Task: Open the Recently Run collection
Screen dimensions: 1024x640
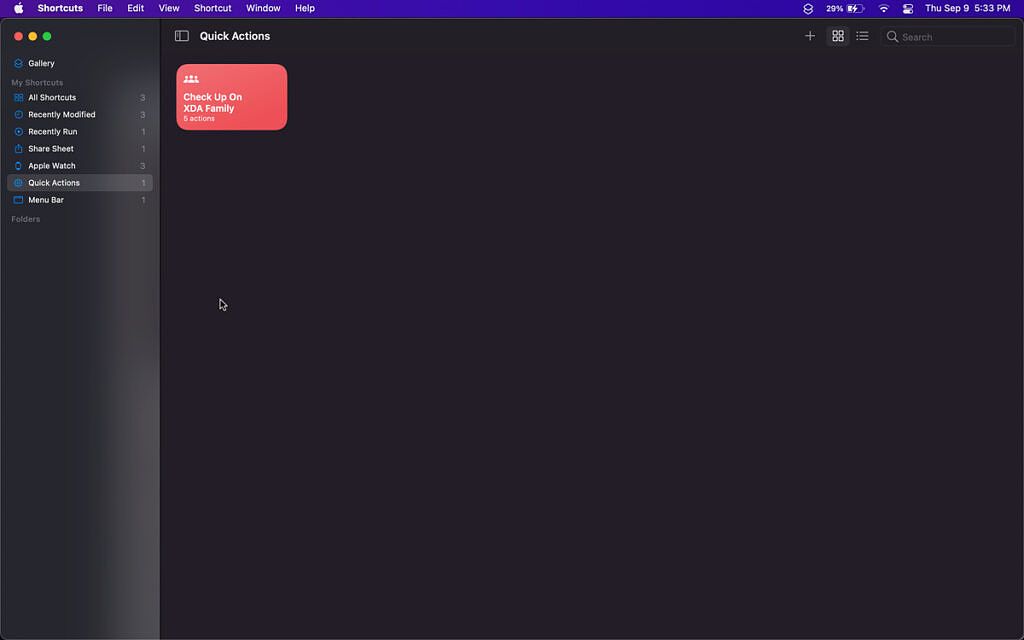Action: click(x=52, y=131)
